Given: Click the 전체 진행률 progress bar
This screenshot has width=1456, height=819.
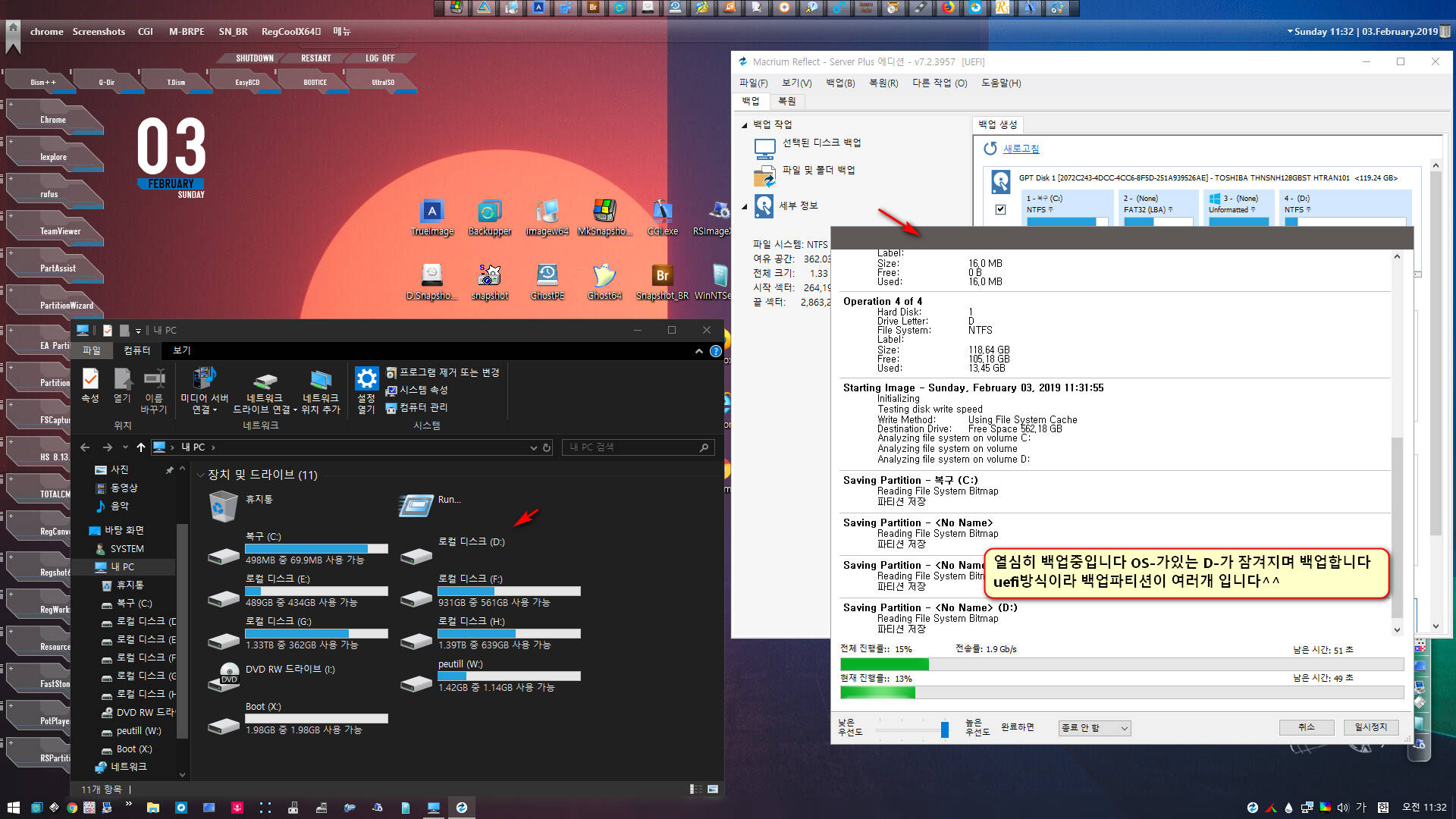Looking at the screenshot, I should click(1122, 664).
